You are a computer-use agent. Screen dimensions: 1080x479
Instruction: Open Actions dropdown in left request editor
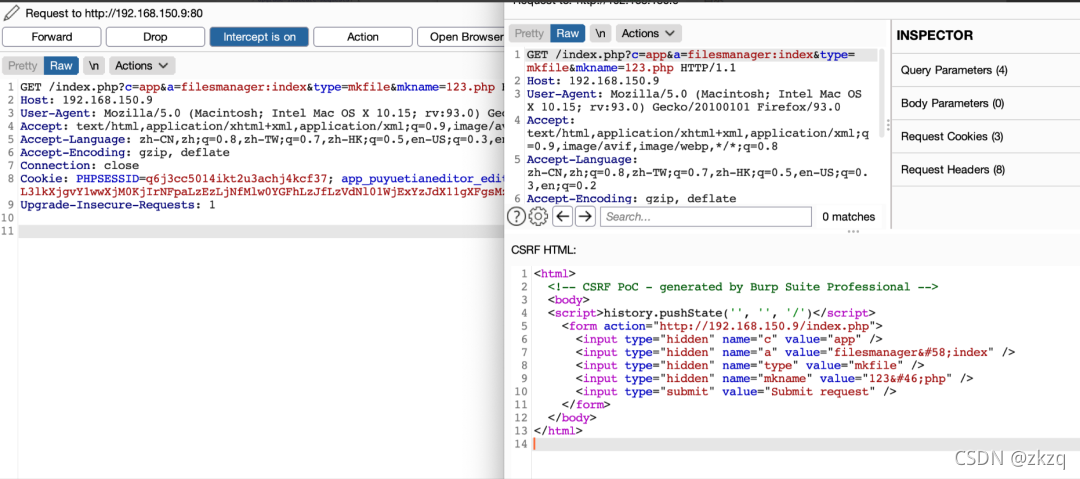142,65
